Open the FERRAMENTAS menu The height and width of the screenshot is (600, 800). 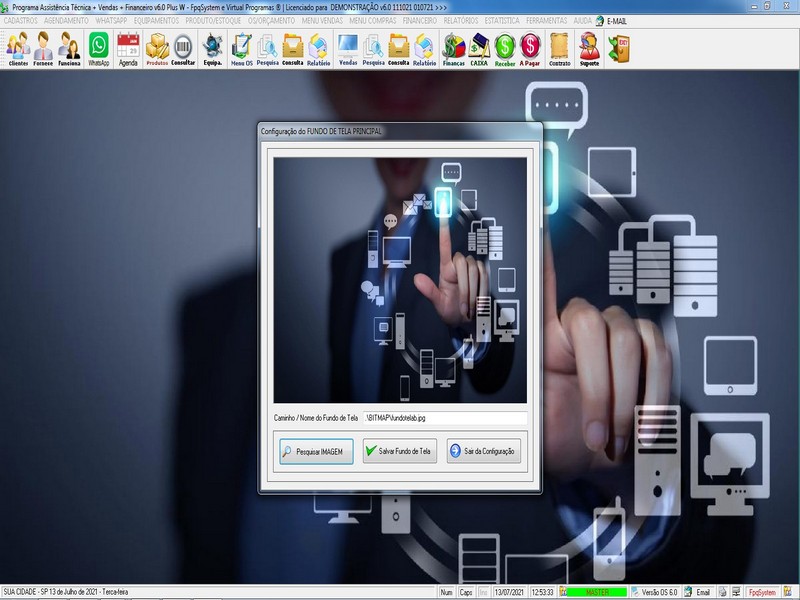pos(548,19)
